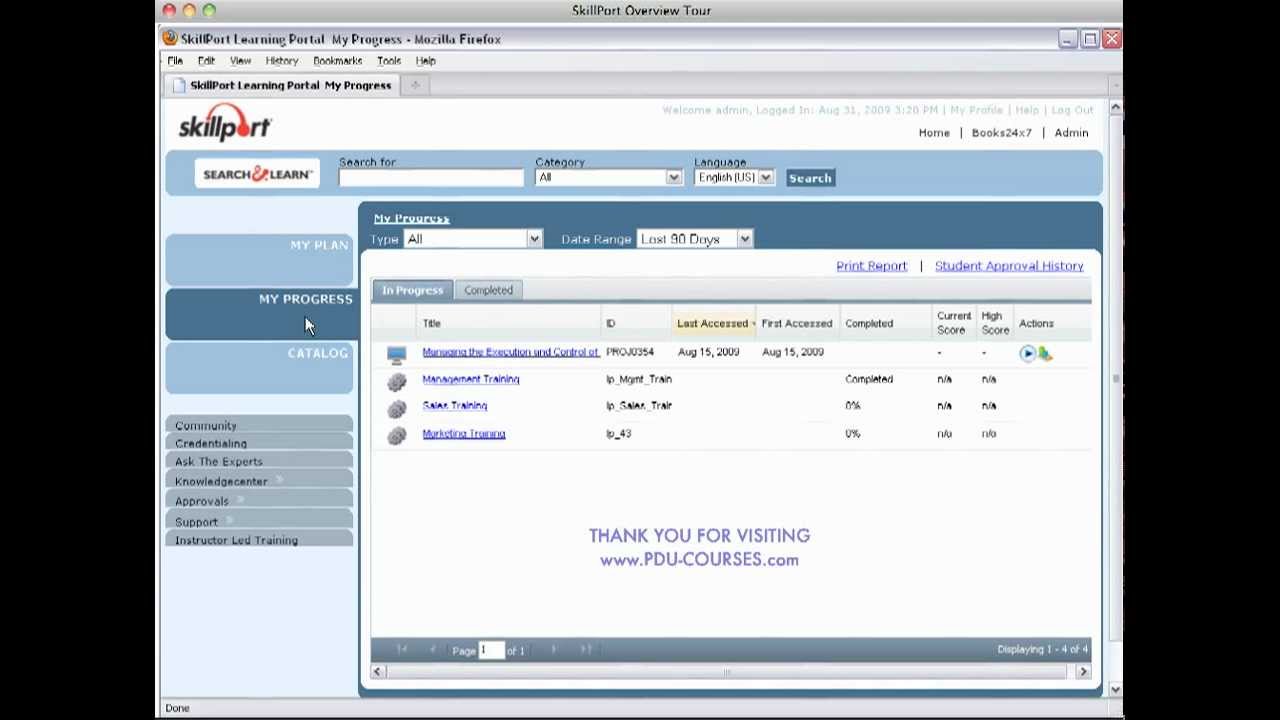Switch to the In Progress tab
The height and width of the screenshot is (720, 1280).
tap(412, 290)
